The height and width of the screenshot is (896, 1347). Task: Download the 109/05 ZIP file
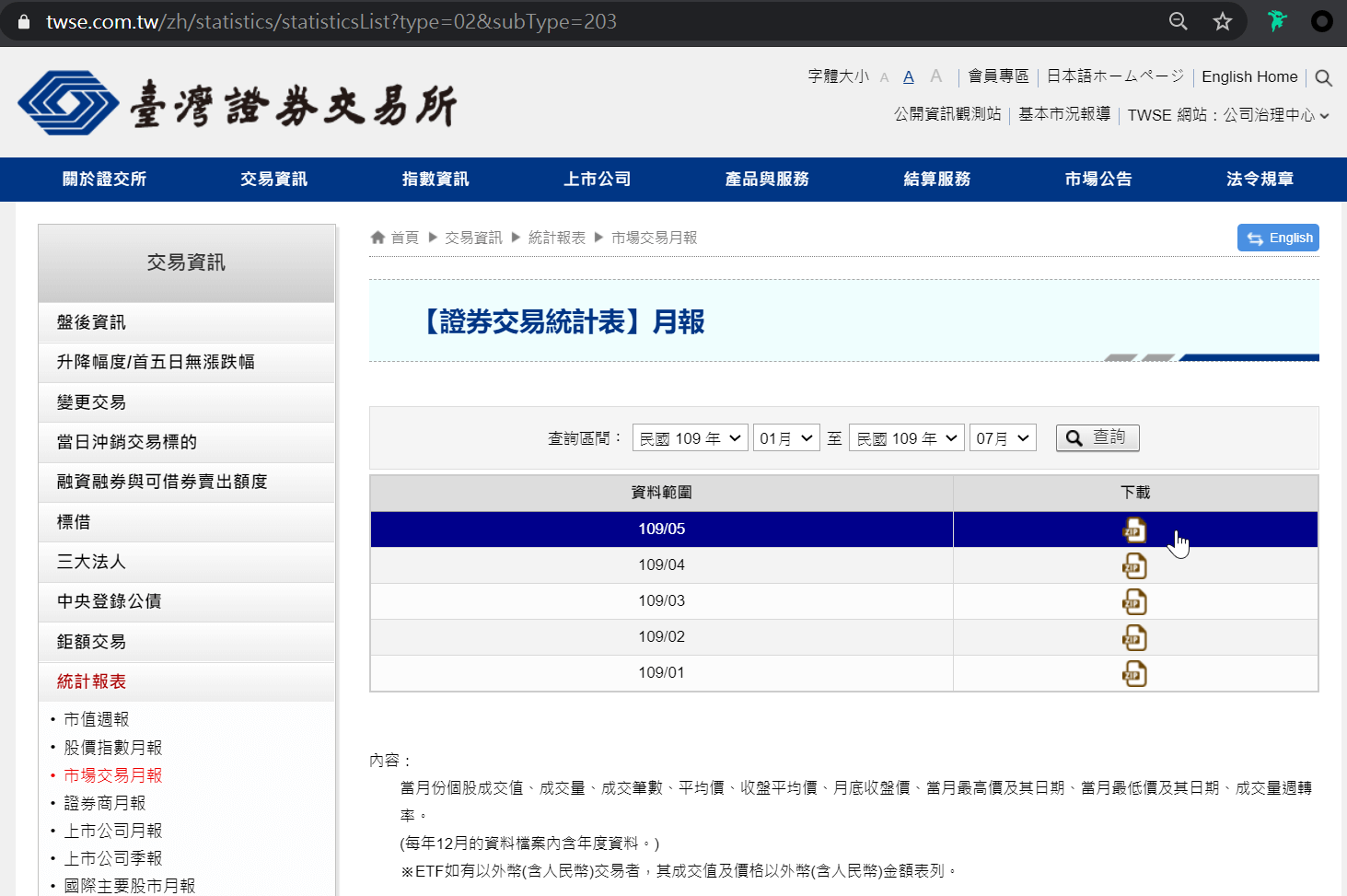click(1134, 529)
